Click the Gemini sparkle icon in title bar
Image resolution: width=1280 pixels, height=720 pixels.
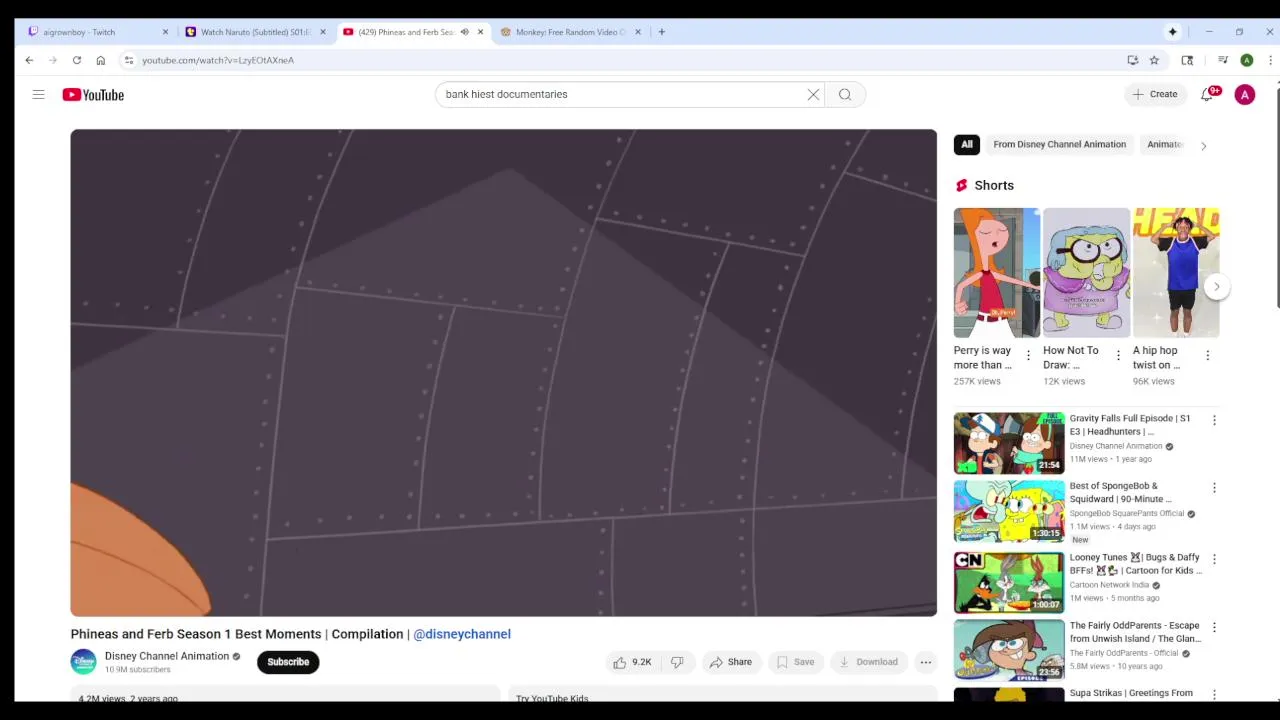pyautogui.click(x=1172, y=32)
